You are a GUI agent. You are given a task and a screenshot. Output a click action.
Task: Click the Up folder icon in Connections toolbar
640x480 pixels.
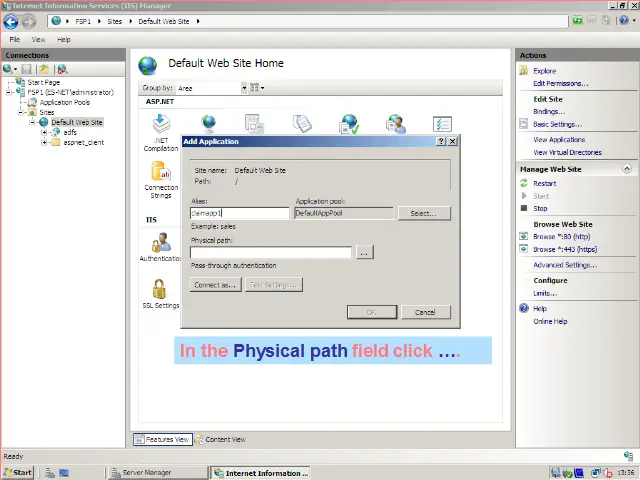44,69
